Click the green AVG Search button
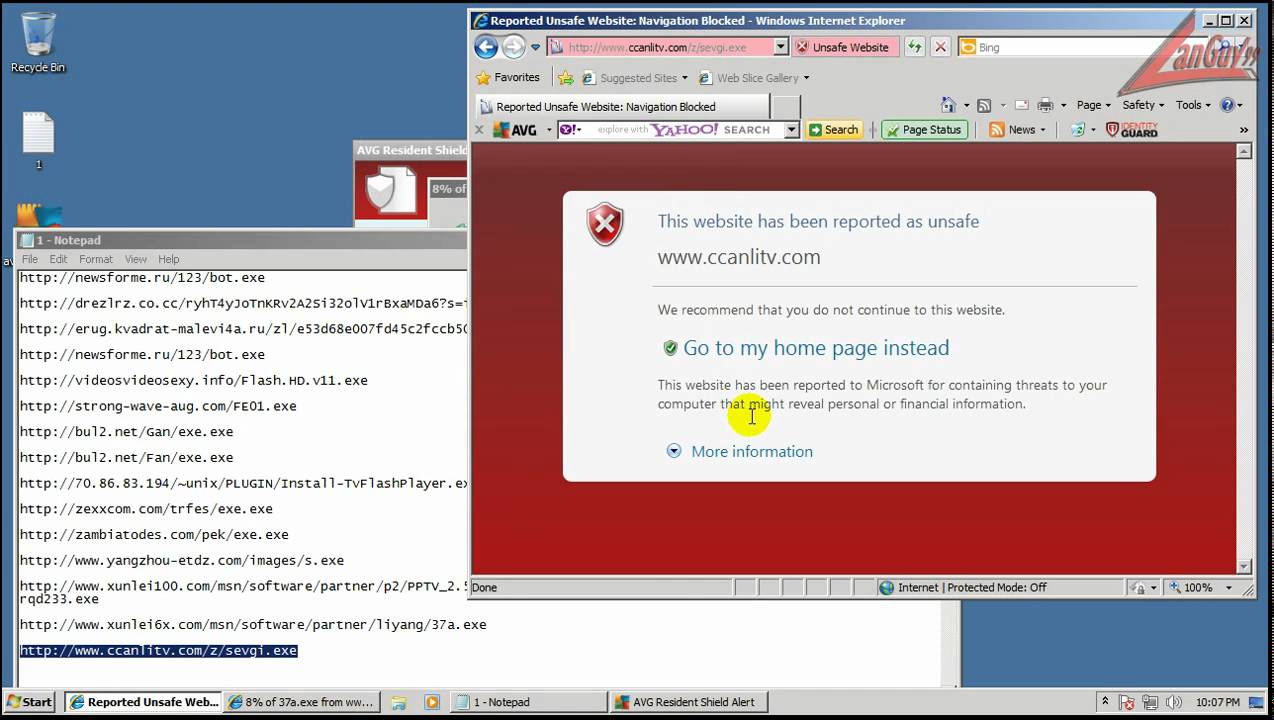This screenshot has height=720, width=1274. tap(834, 130)
